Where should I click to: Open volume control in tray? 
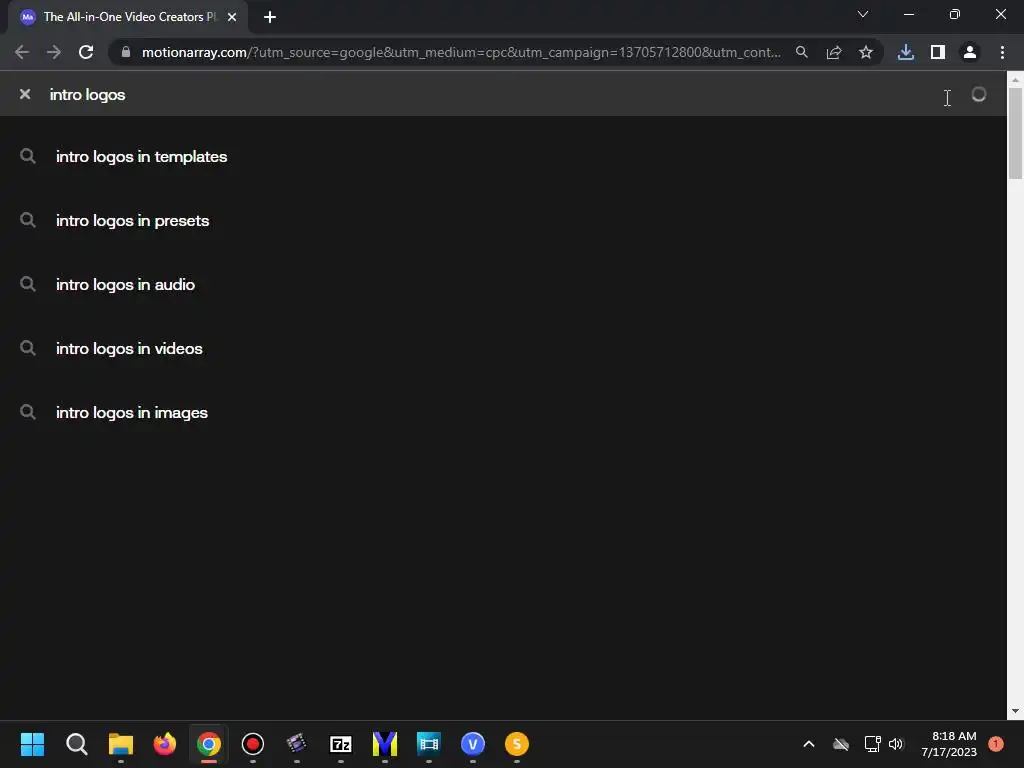point(896,744)
